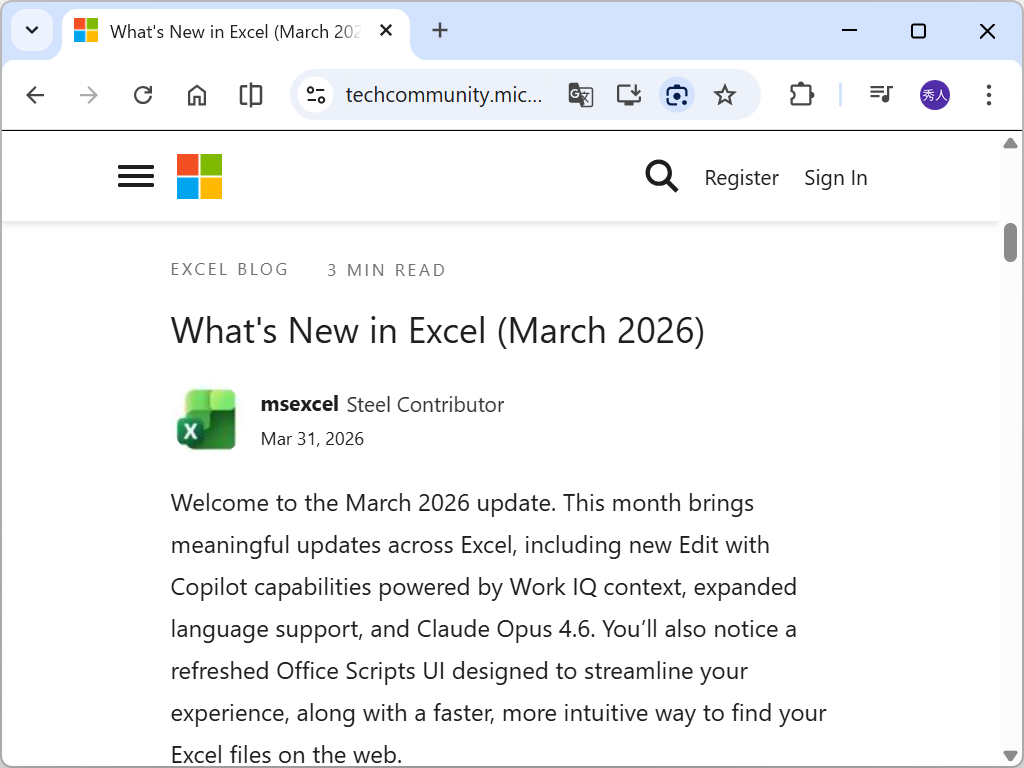Viewport: 1024px width, 768px height.
Task: Click the browser home icon
Action: point(196,95)
